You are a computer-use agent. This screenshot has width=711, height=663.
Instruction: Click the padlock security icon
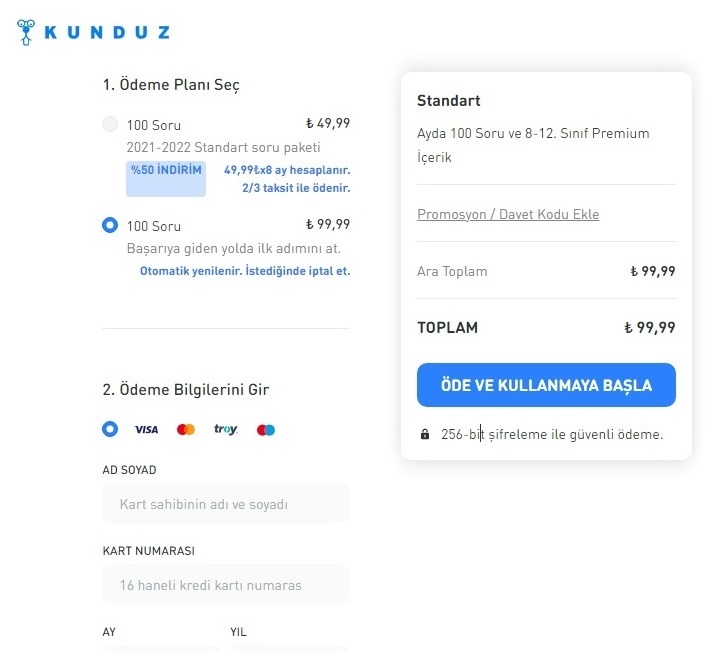(425, 435)
